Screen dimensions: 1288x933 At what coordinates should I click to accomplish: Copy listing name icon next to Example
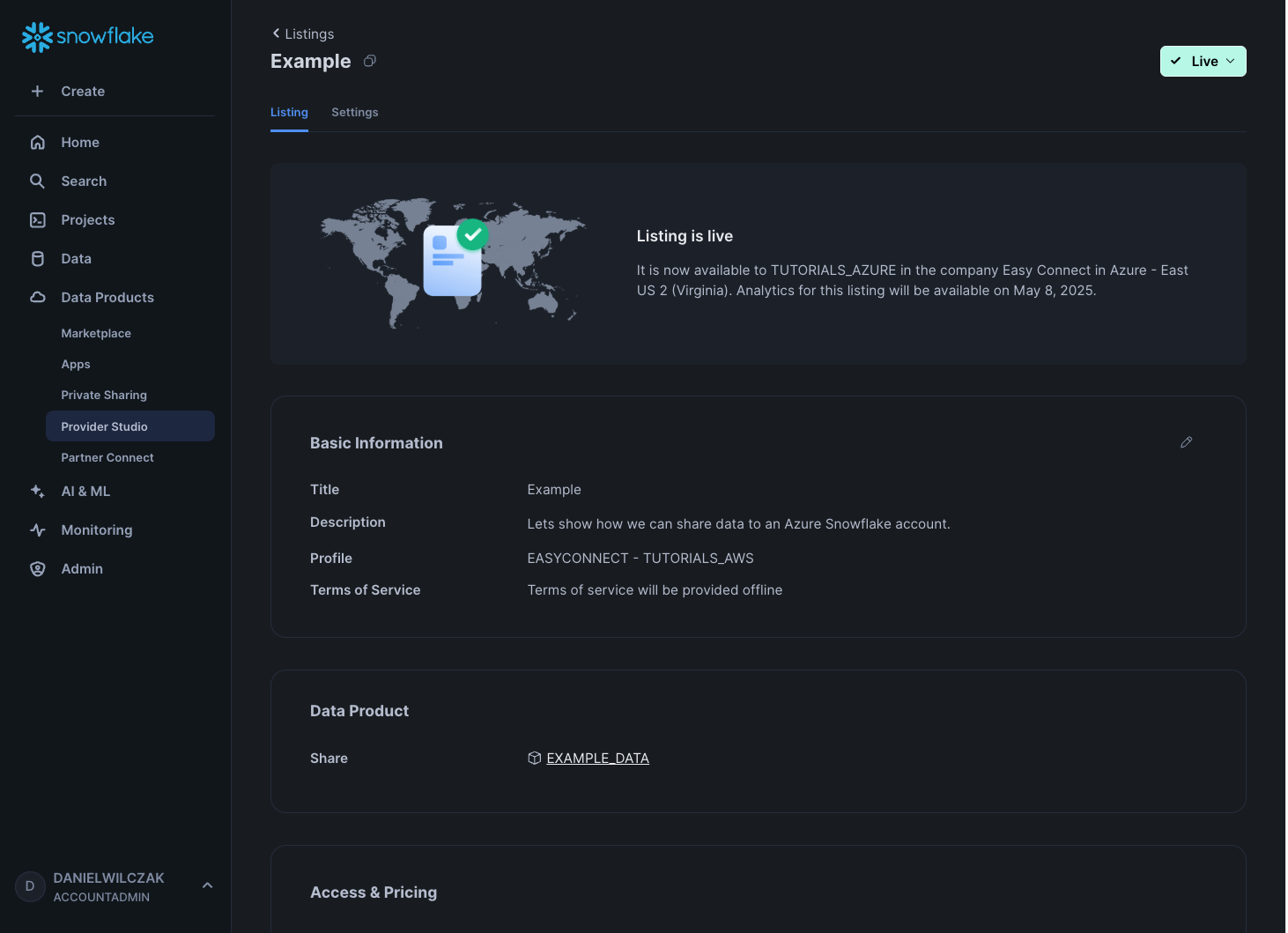370,61
